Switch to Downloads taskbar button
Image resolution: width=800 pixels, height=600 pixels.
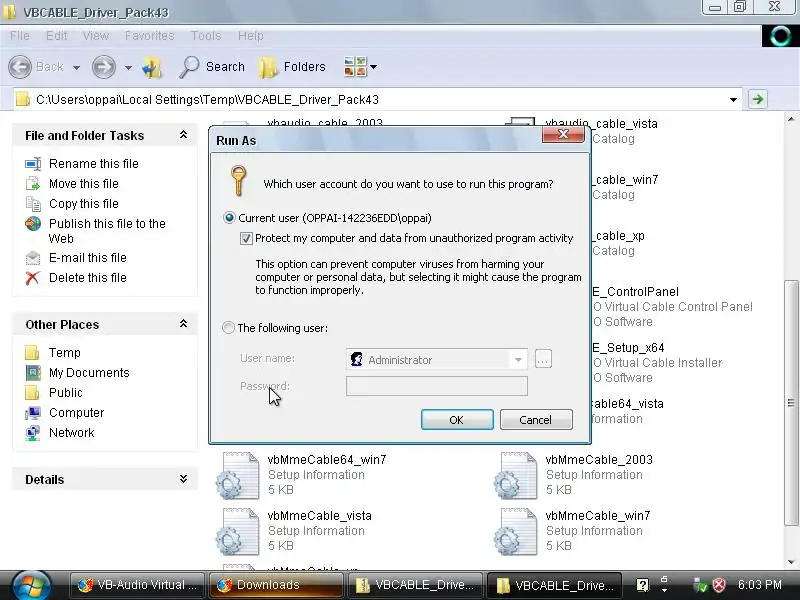click(x=276, y=585)
